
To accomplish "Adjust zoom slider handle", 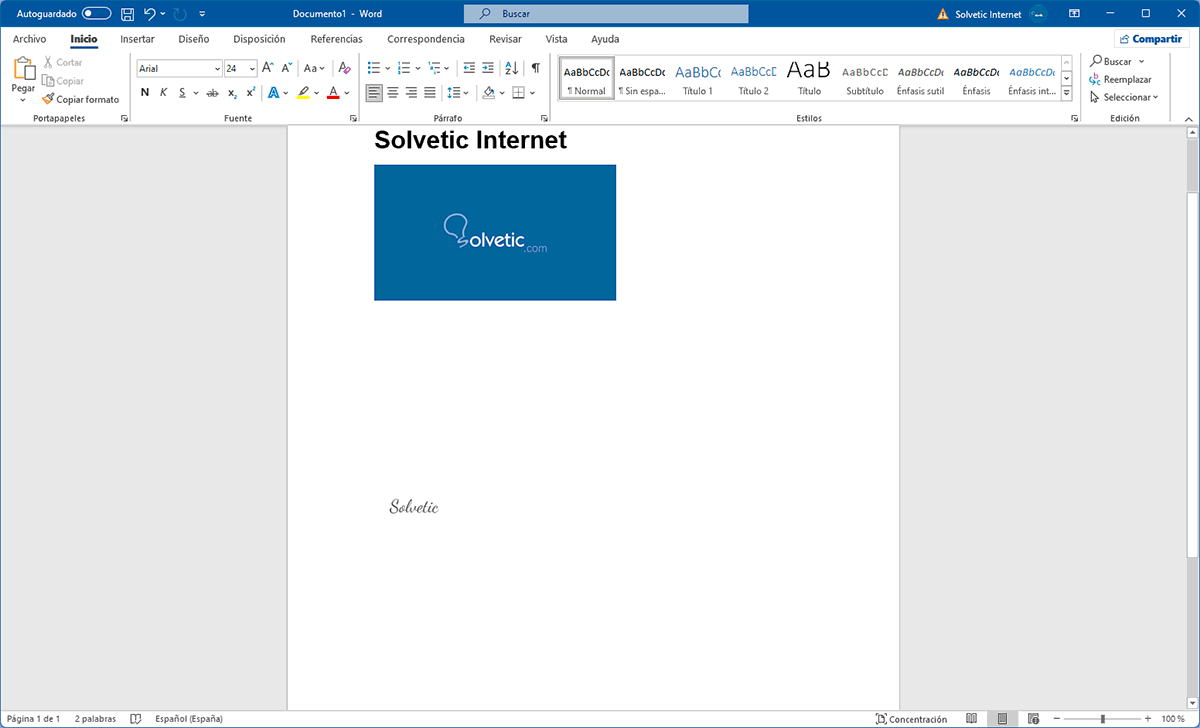I will pos(1103,719).
